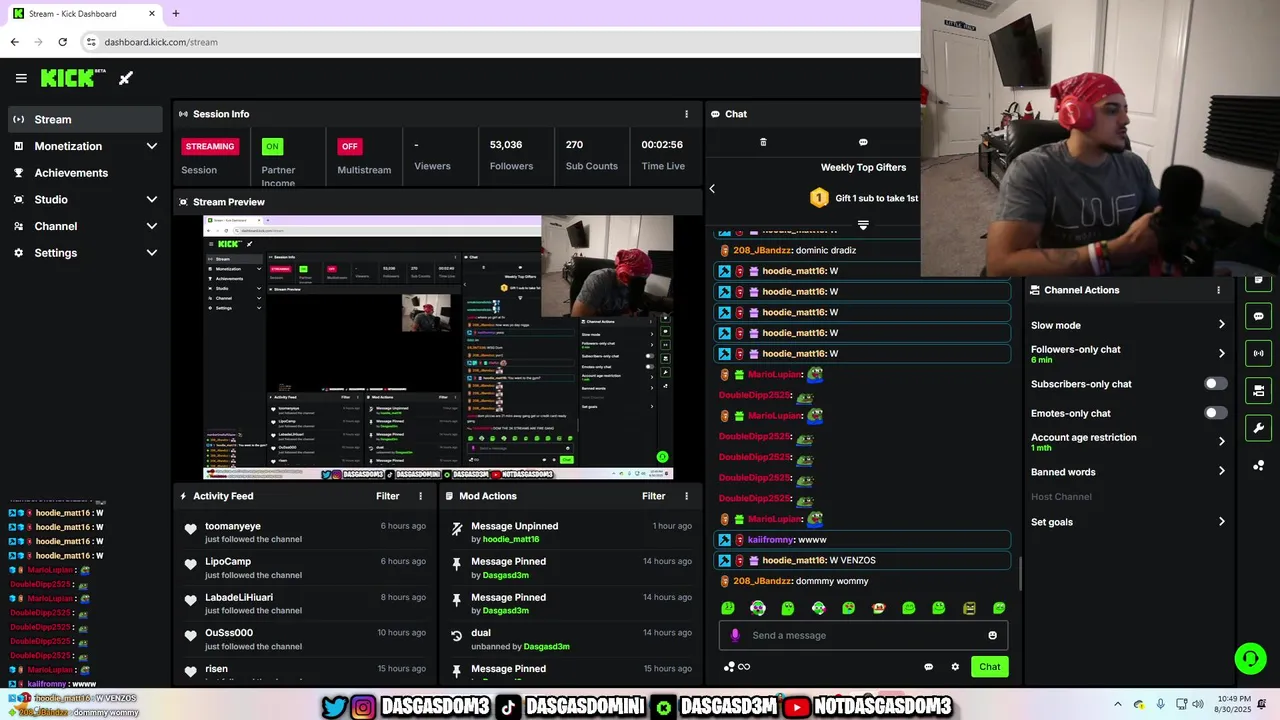The width and height of the screenshot is (1280, 720).
Task: Open the hamburger navigation menu
Action: click(x=21, y=78)
